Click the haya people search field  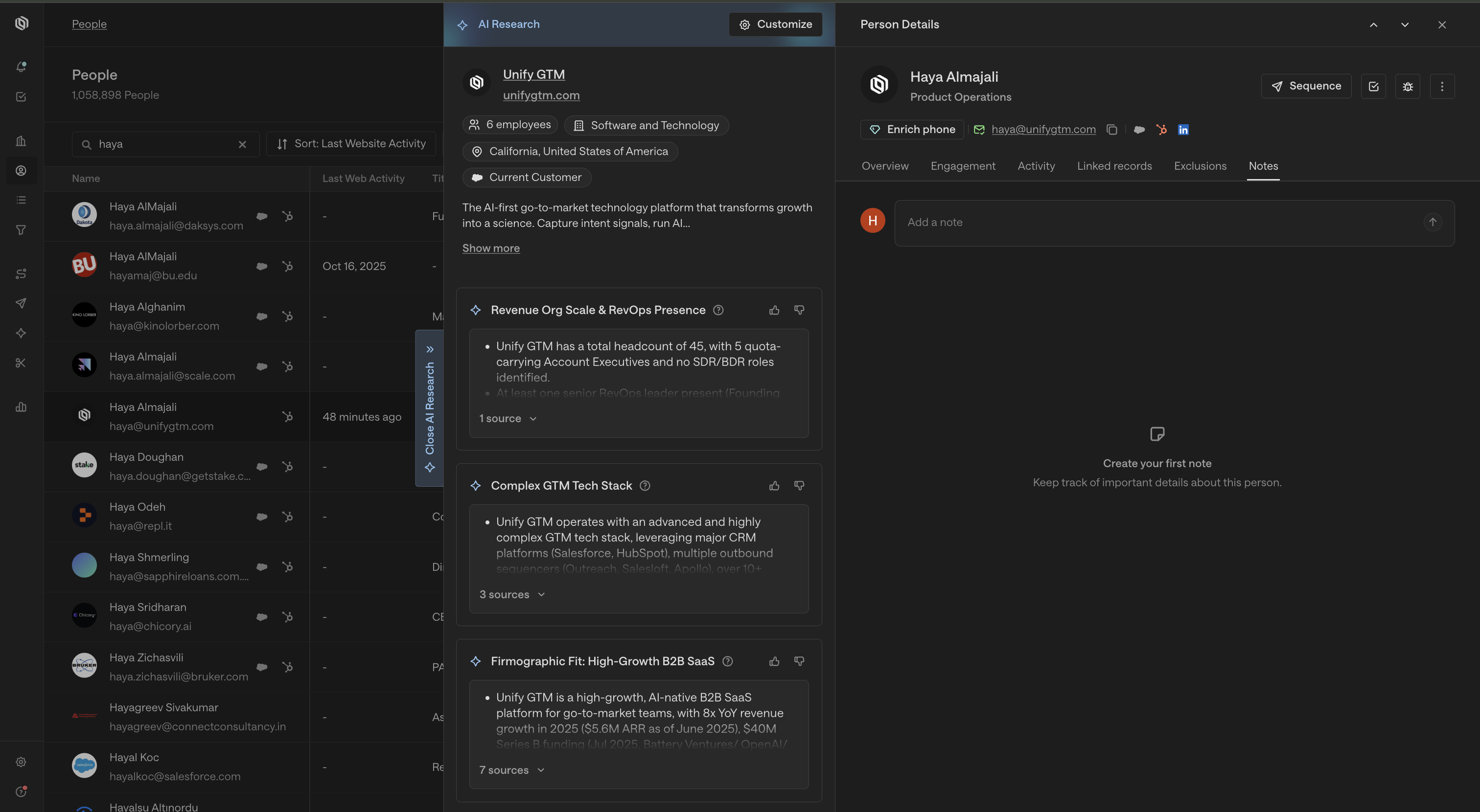pos(165,144)
